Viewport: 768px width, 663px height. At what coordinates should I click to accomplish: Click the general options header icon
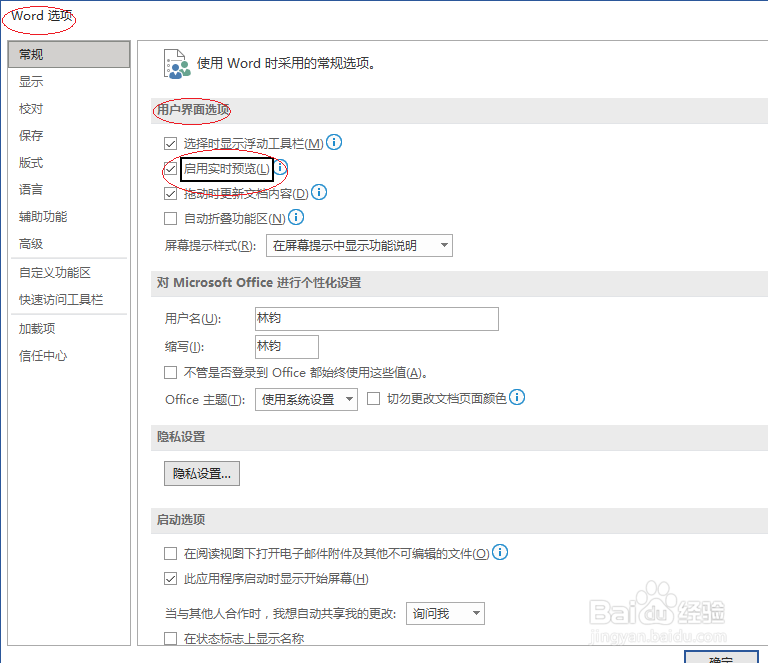pyautogui.click(x=176, y=64)
